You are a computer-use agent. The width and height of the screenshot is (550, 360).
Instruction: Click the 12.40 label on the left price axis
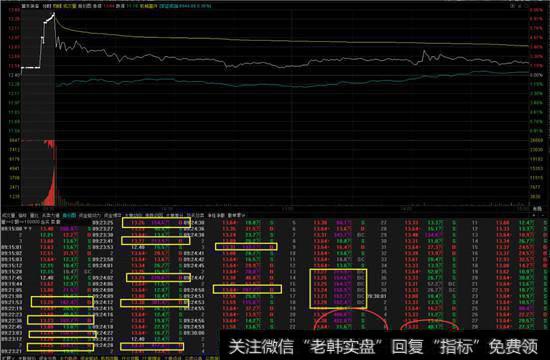click(14, 75)
